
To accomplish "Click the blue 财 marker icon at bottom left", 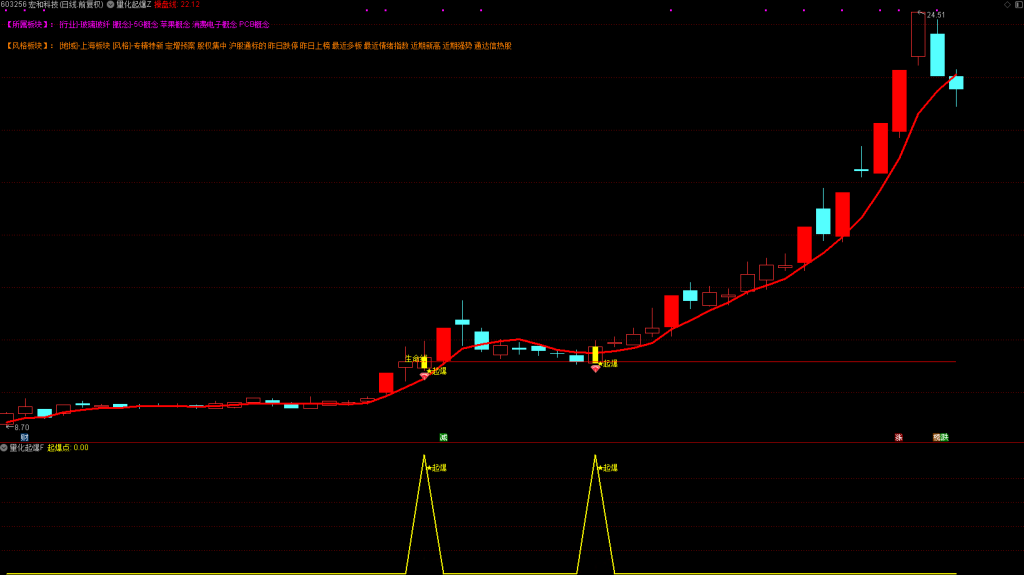I will pyautogui.click(x=24, y=437).
